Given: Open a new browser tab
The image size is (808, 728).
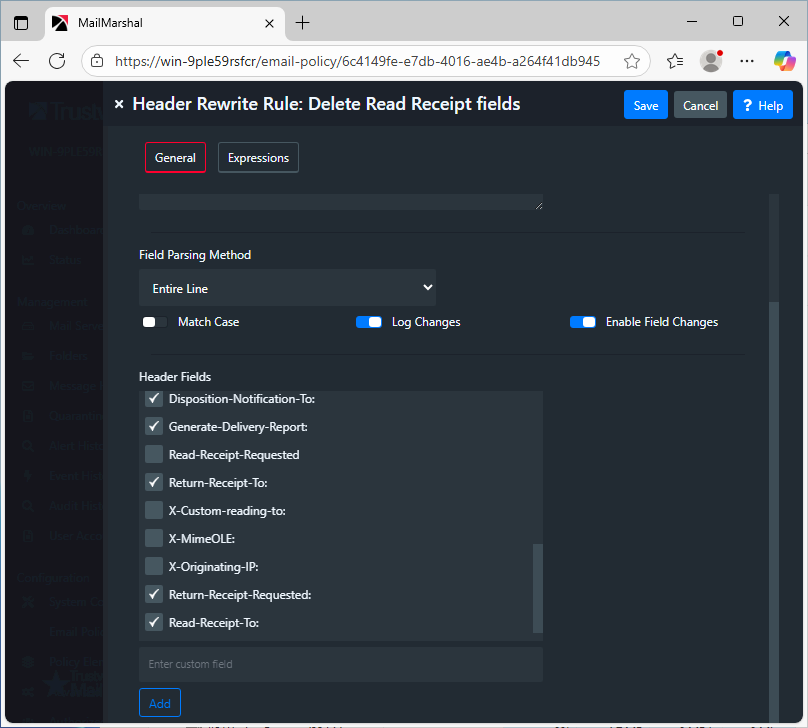Looking at the screenshot, I should [x=303, y=22].
